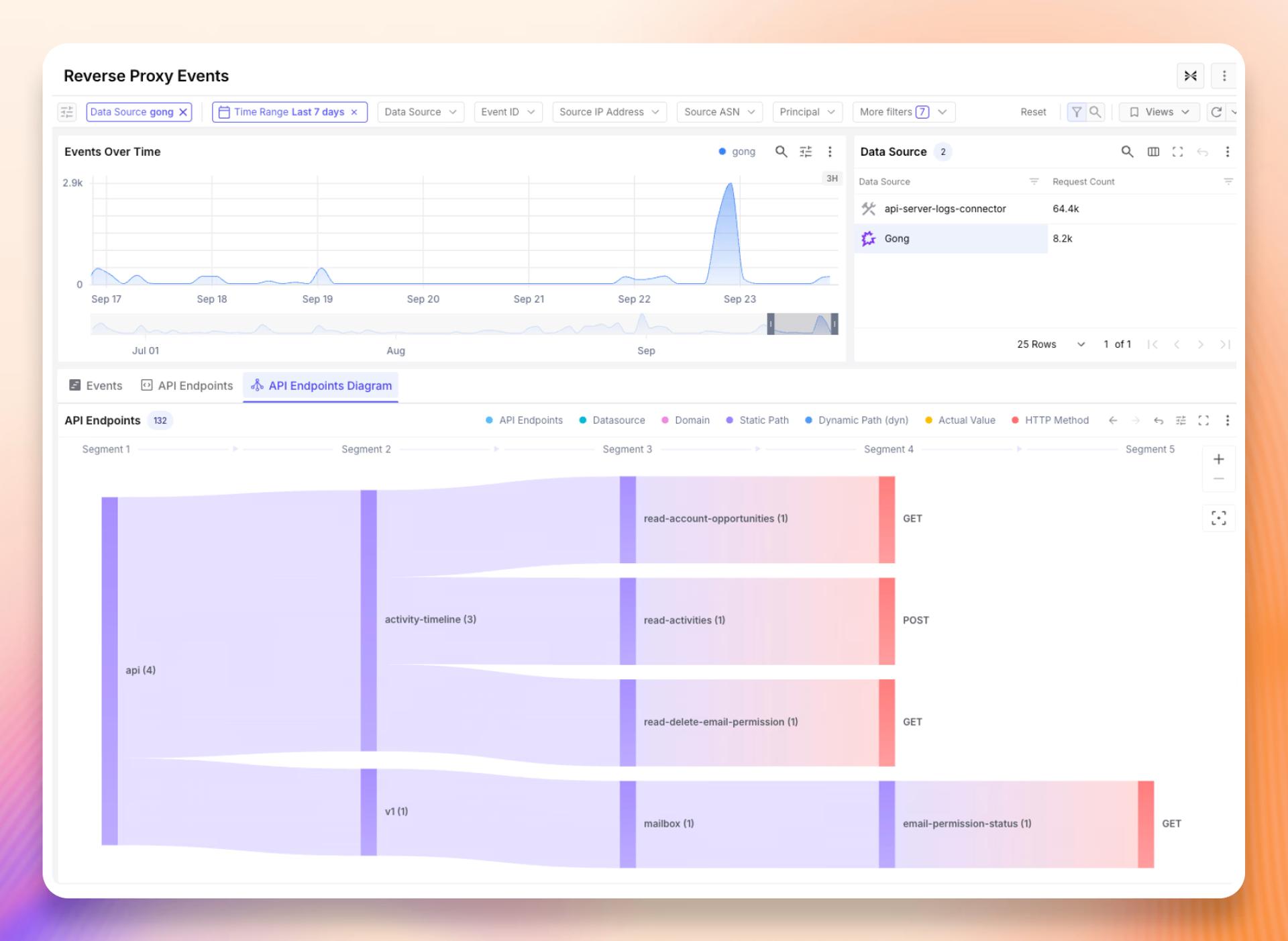Viewport: 1288px width, 941px height.
Task: Toggle the gong series legend in the chart
Action: [737, 152]
